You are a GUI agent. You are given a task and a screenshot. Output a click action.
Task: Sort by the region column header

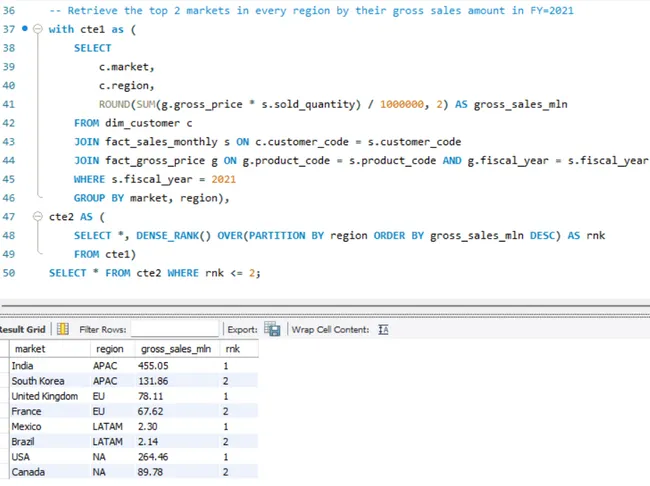[x=110, y=349]
